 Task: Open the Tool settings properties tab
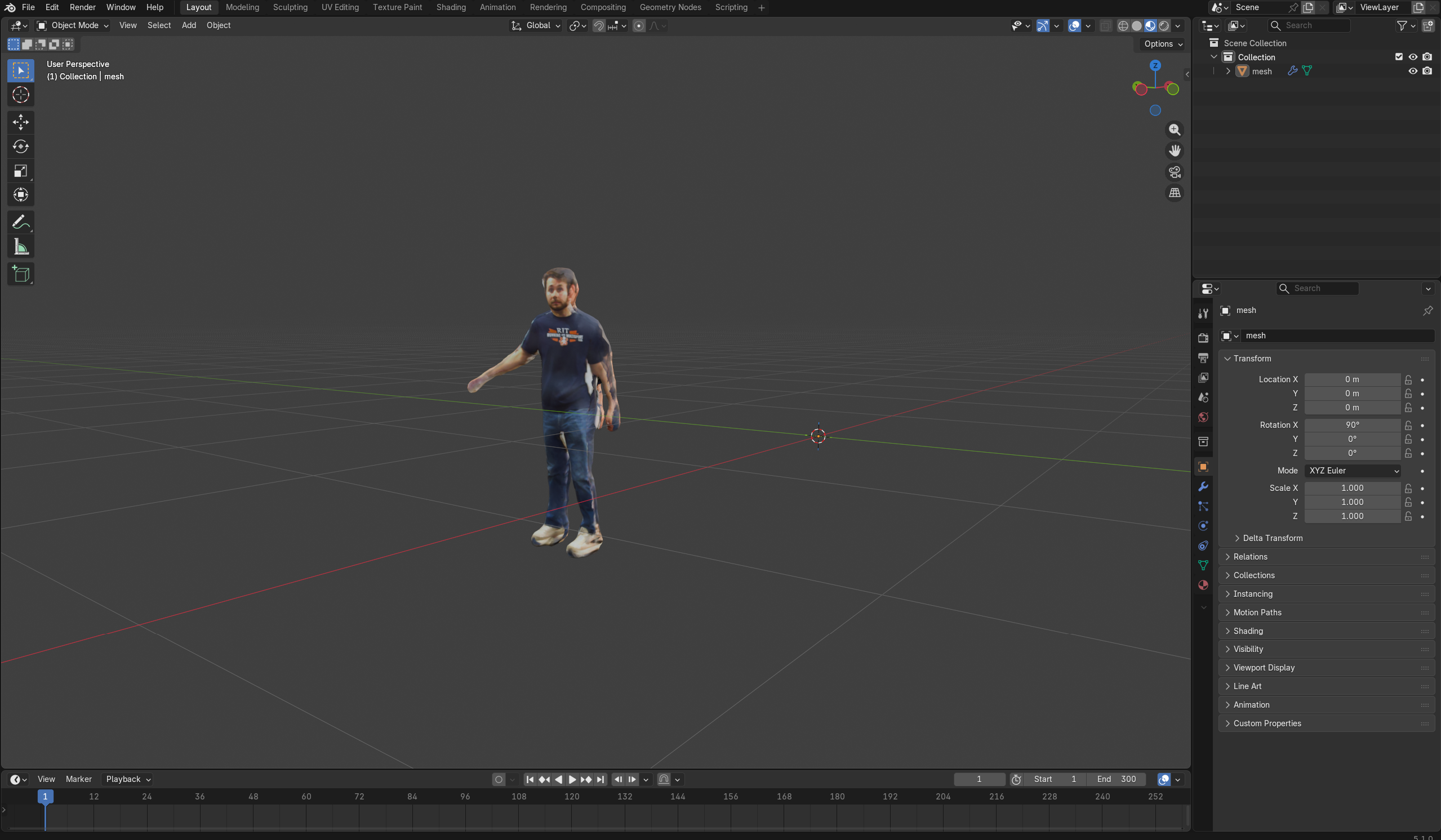click(1203, 313)
